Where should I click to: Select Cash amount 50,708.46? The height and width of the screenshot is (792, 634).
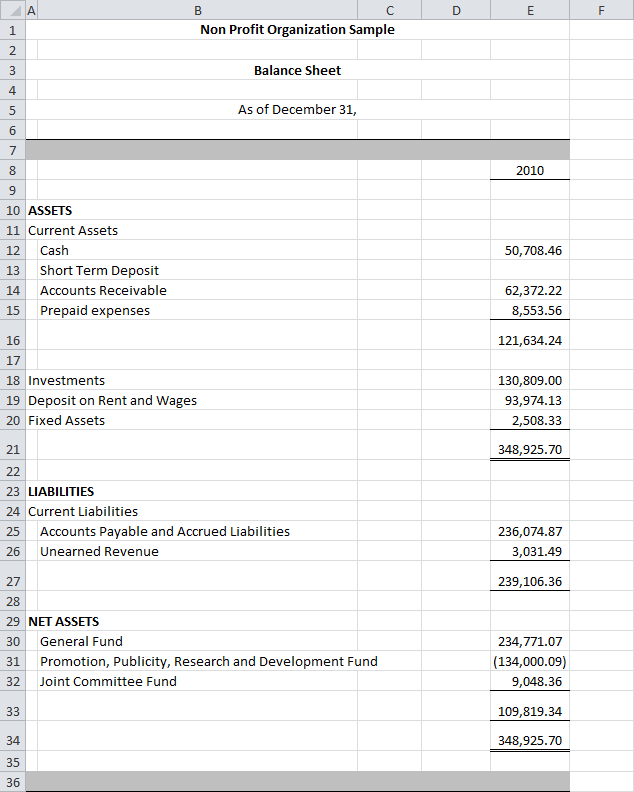pos(530,251)
